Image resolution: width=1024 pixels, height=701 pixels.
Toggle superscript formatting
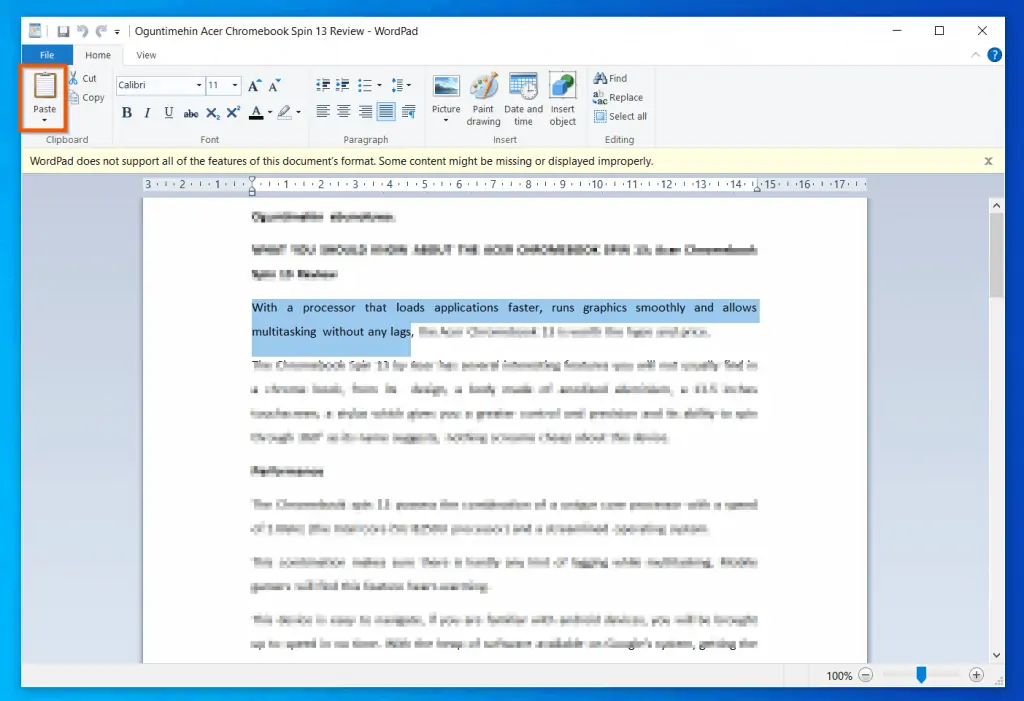pyautogui.click(x=233, y=112)
